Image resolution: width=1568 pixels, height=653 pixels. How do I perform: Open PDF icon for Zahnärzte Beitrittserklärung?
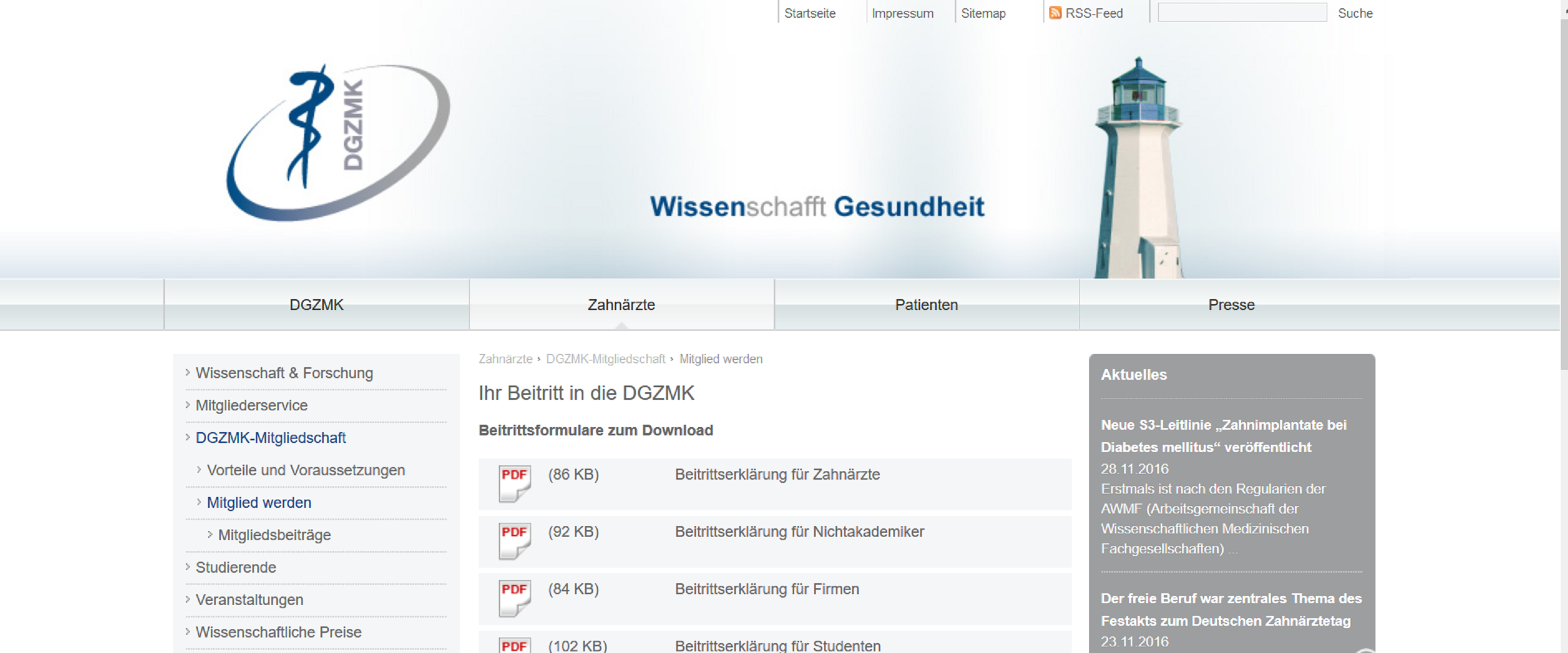point(514,483)
